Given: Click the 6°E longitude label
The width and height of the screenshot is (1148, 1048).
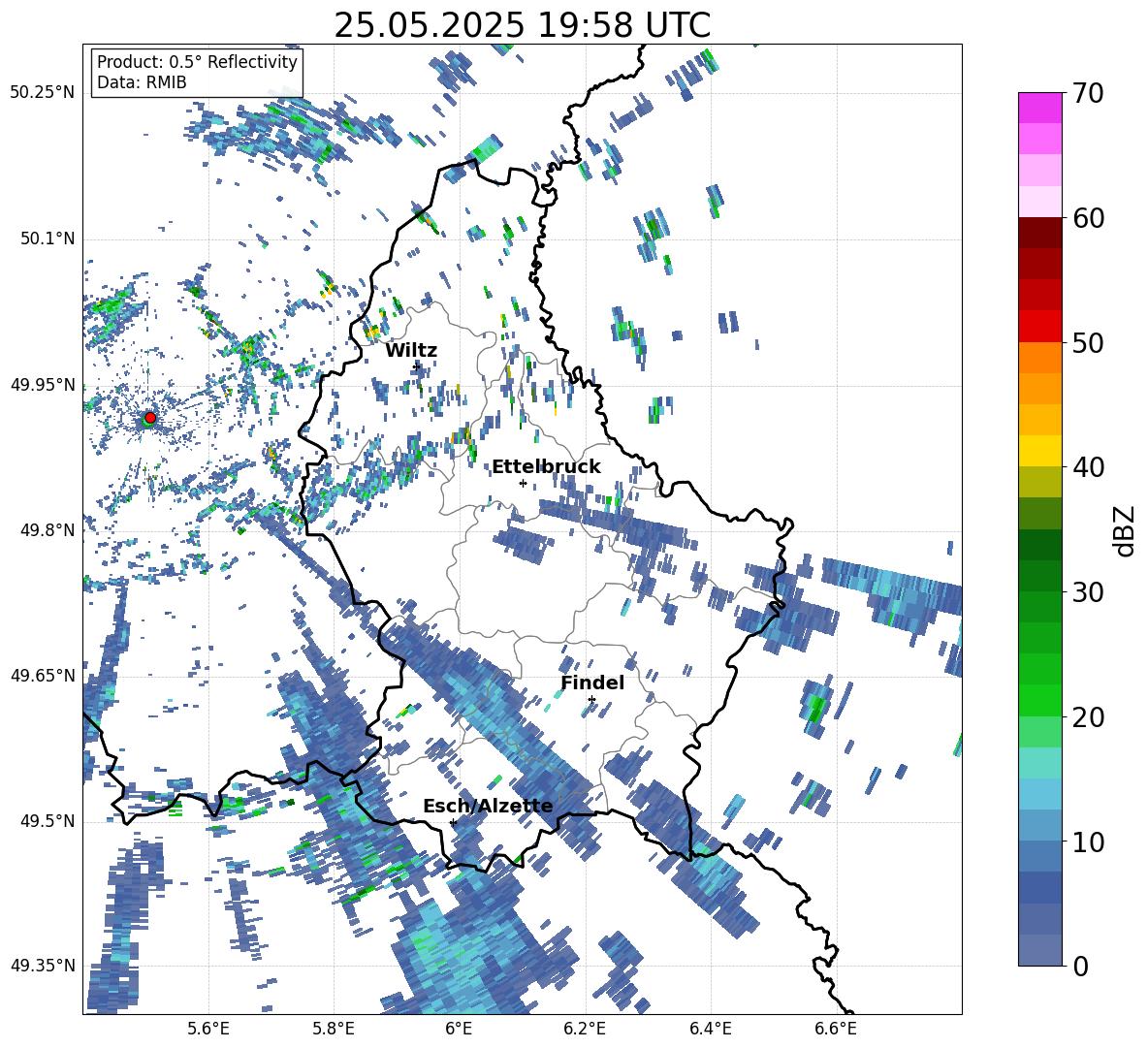Looking at the screenshot, I should [x=459, y=1029].
